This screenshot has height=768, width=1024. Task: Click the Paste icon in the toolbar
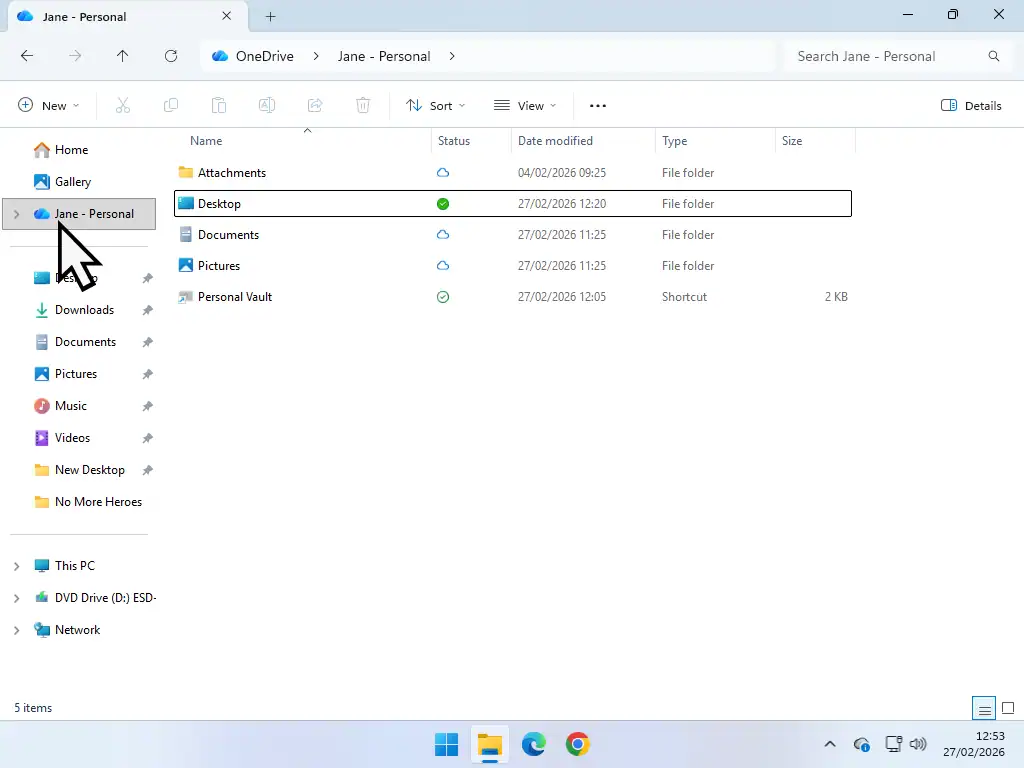click(219, 105)
